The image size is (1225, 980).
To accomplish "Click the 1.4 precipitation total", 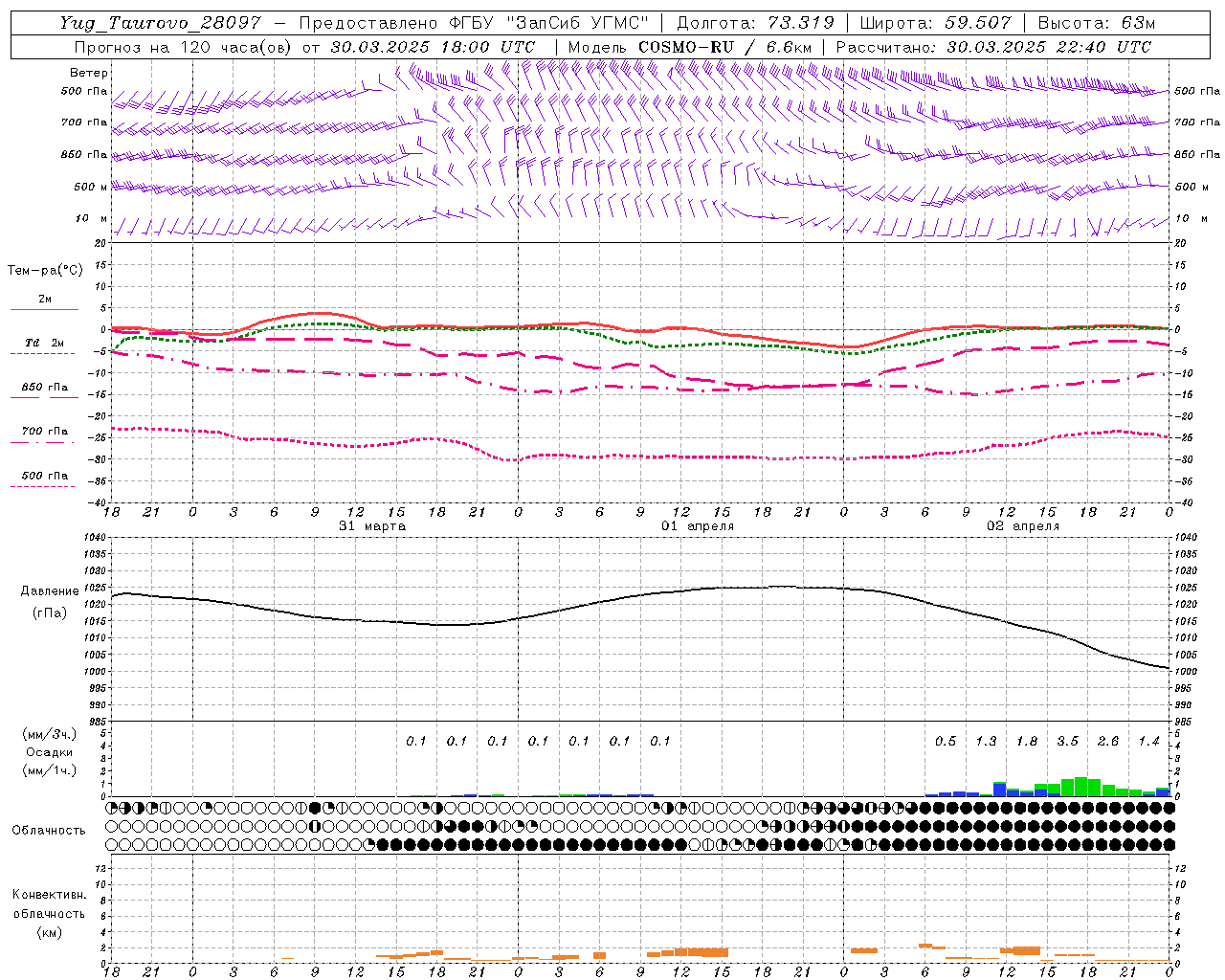I will [x=1148, y=742].
